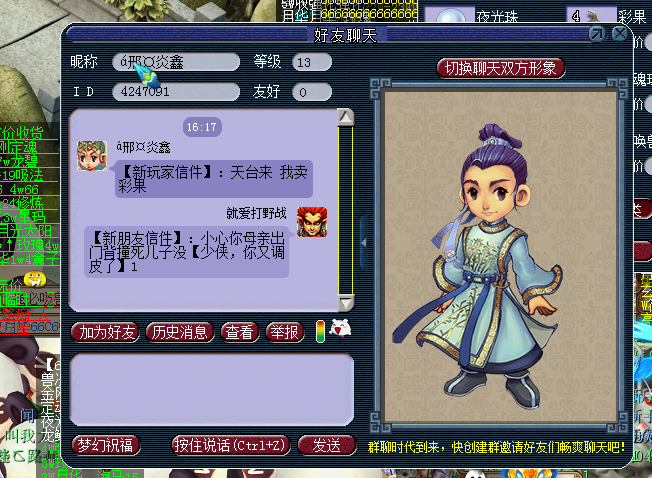The image size is (652, 478).
Task: Click sender avatar of á邢¤炎鑫
Action: pos(92,155)
